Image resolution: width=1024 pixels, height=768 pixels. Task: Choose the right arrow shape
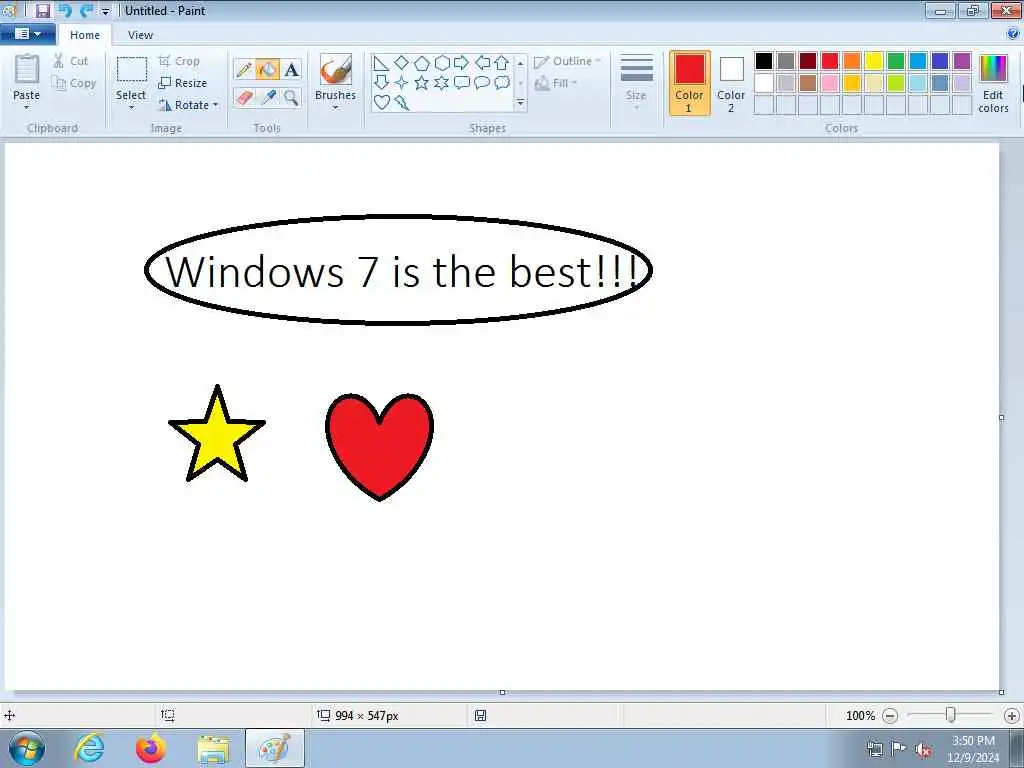[461, 63]
